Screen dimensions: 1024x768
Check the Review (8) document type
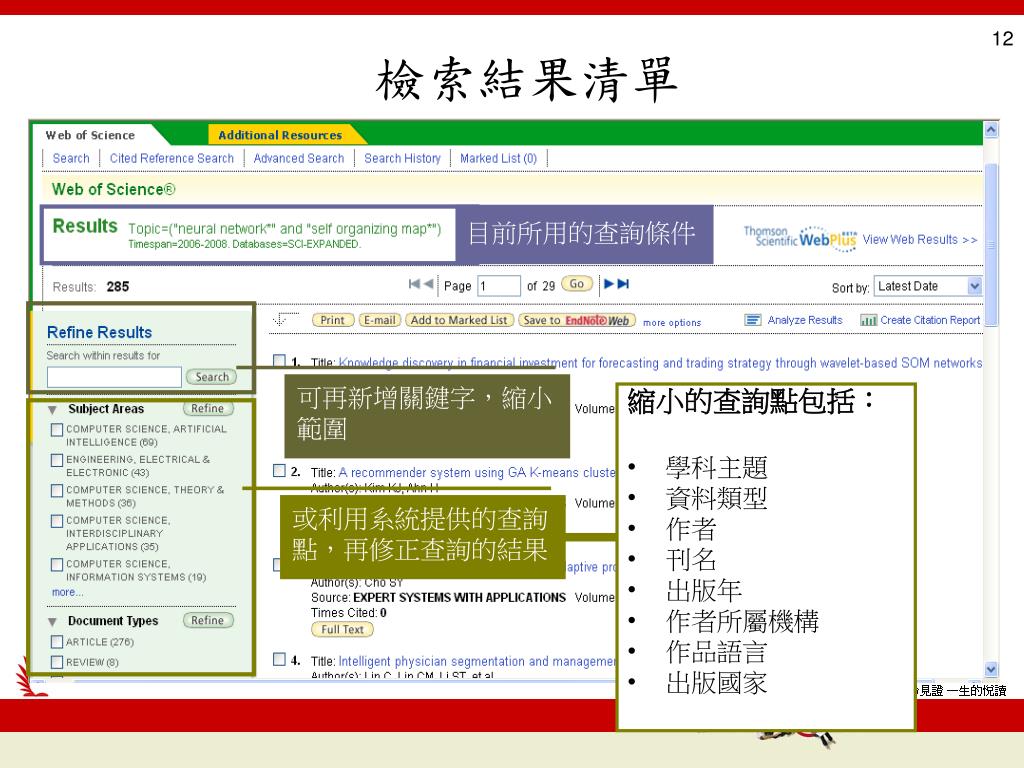click(x=57, y=662)
